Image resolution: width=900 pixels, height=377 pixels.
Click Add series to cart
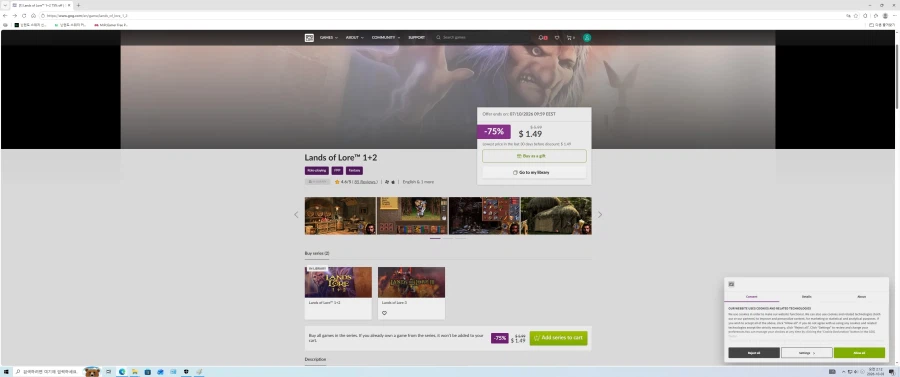click(558, 338)
